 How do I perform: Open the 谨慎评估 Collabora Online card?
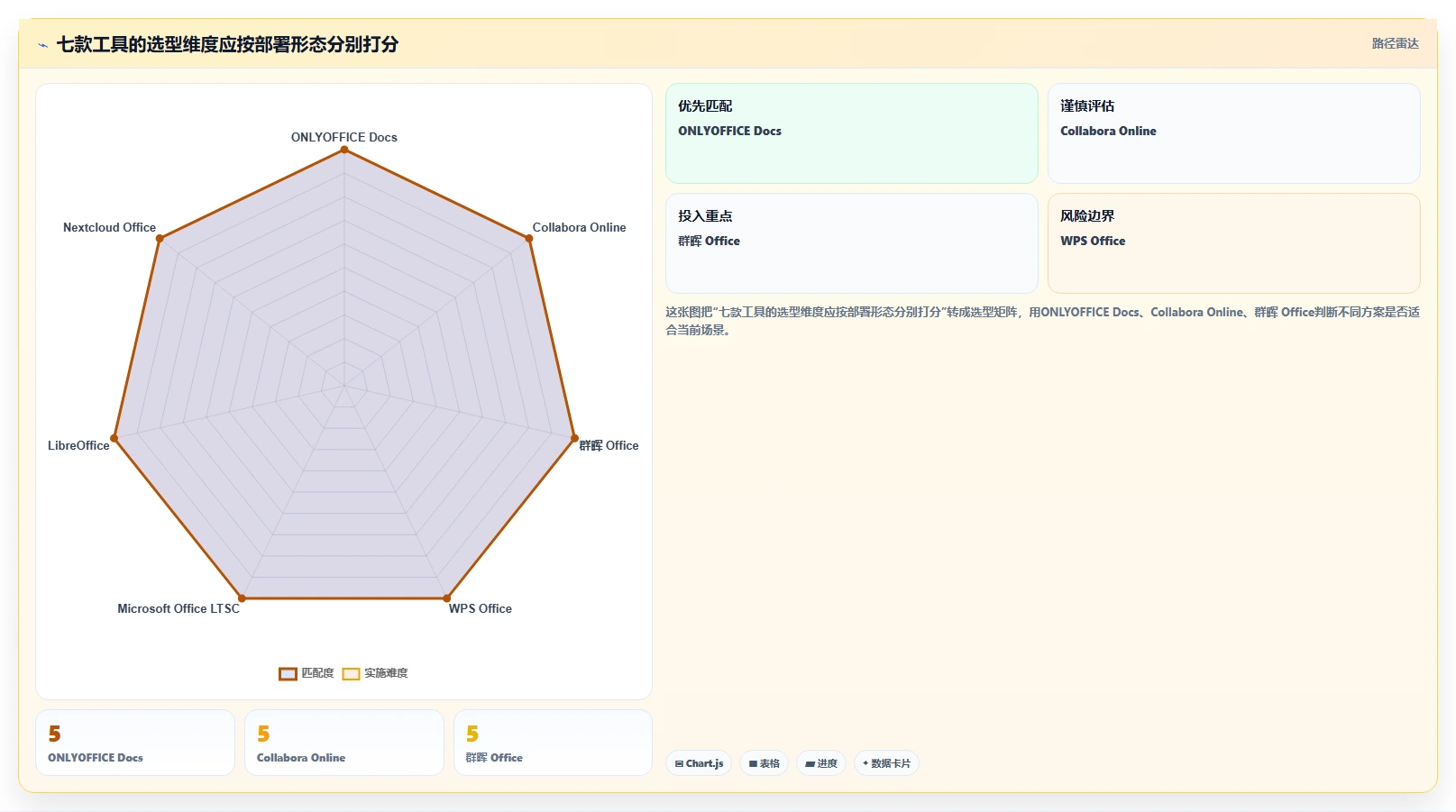1234,133
